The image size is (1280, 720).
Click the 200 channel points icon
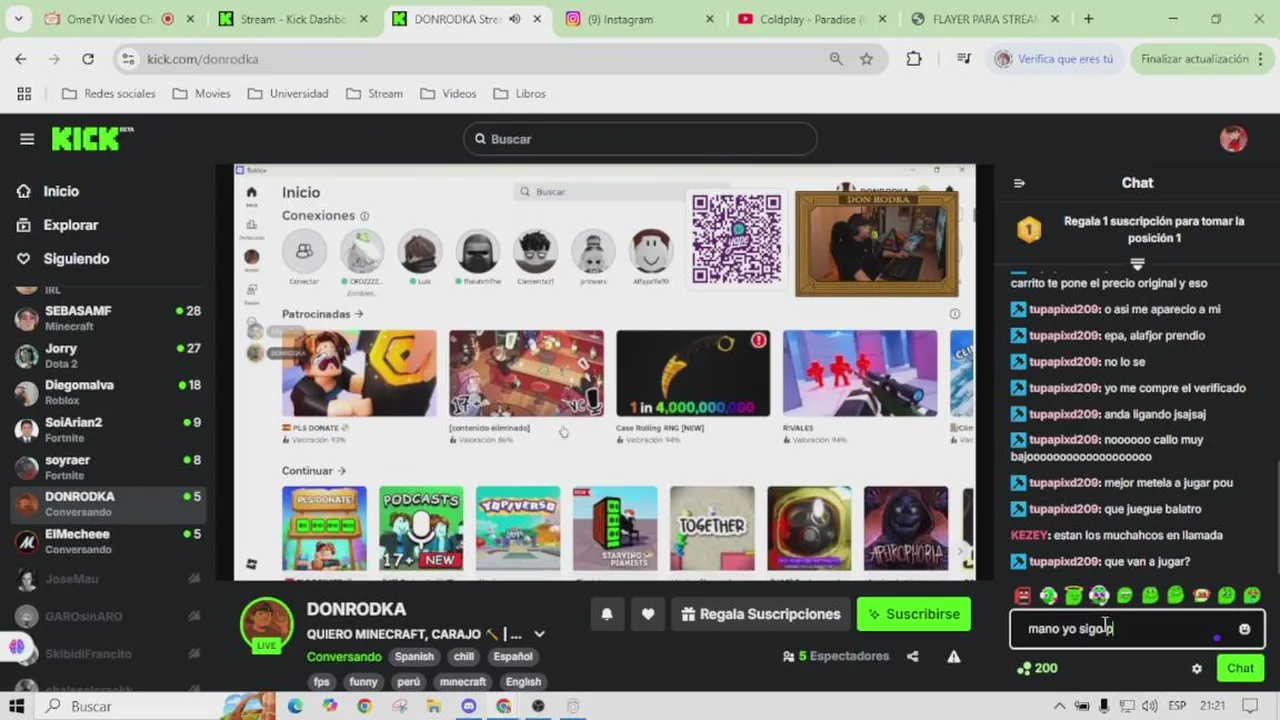tap(1022, 668)
